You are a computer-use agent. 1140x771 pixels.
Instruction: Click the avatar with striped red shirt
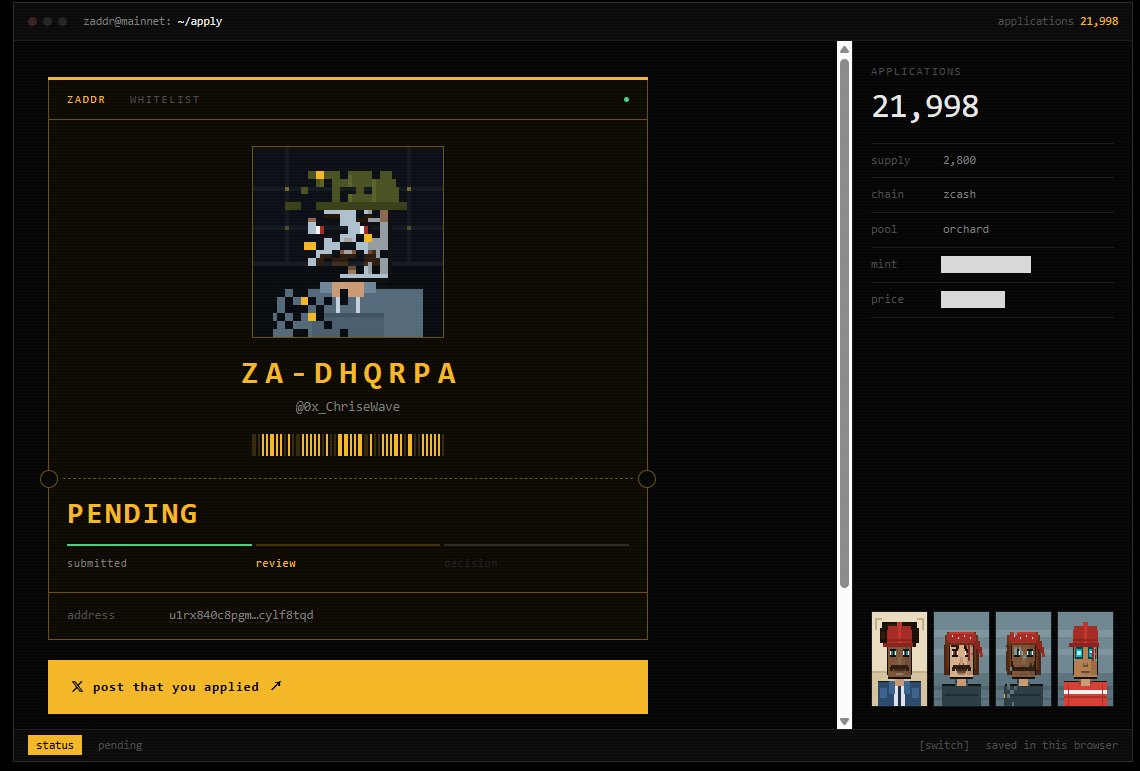(x=1085, y=659)
